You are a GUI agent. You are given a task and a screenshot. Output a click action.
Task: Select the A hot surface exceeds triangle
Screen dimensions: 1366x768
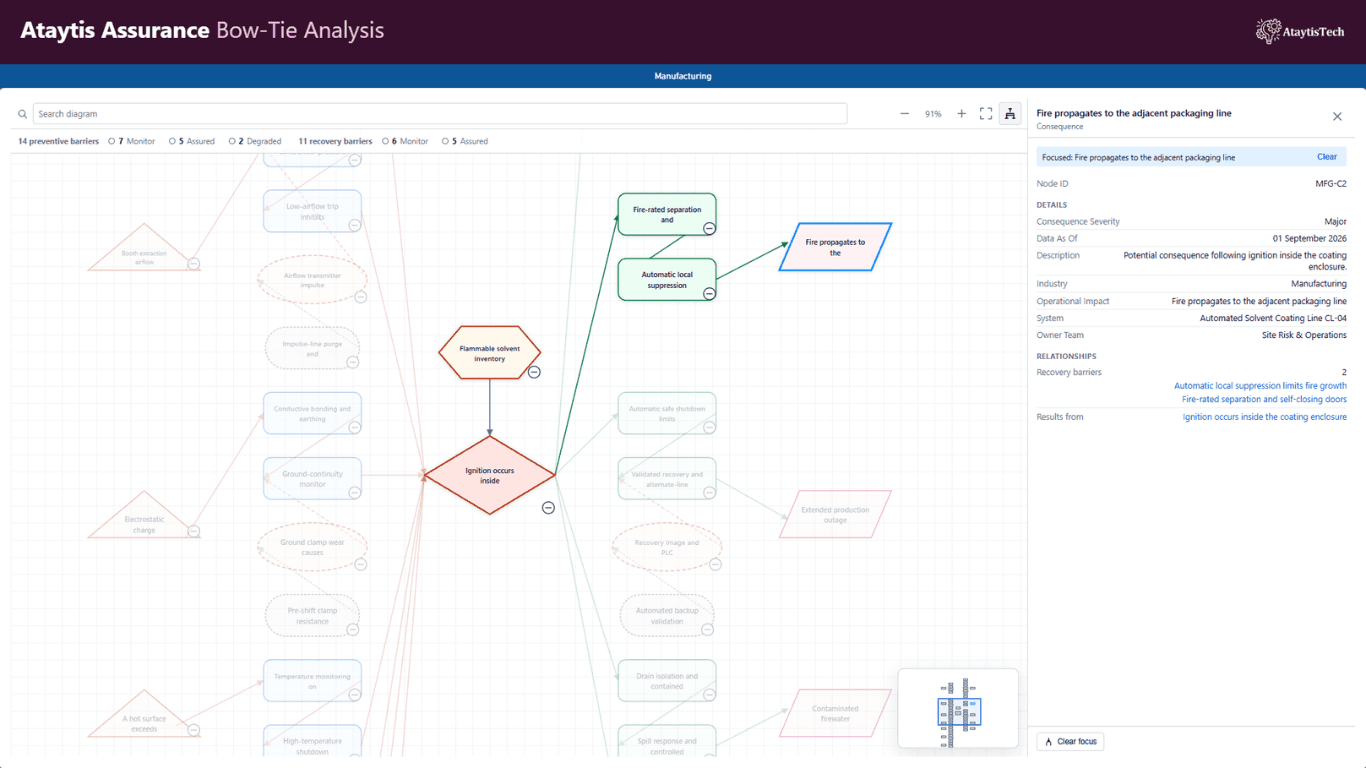[145, 715]
